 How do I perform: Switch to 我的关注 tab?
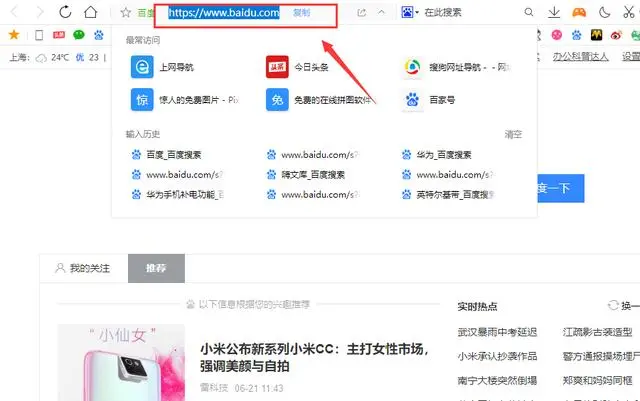click(x=82, y=268)
